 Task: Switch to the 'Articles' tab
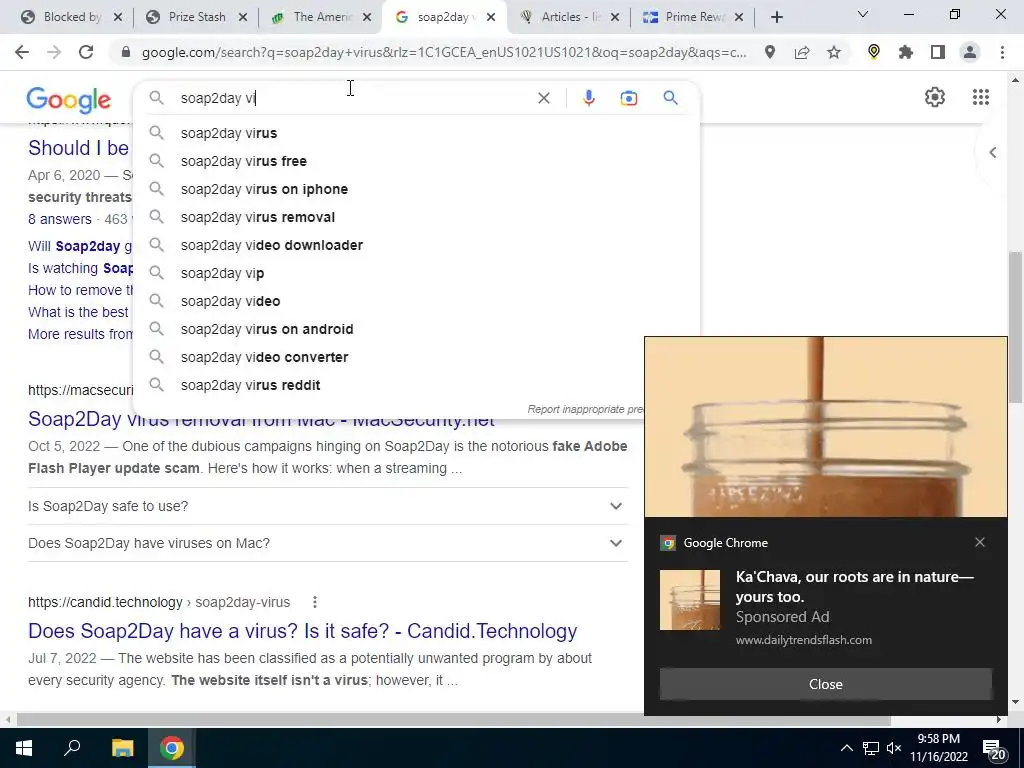(569, 17)
